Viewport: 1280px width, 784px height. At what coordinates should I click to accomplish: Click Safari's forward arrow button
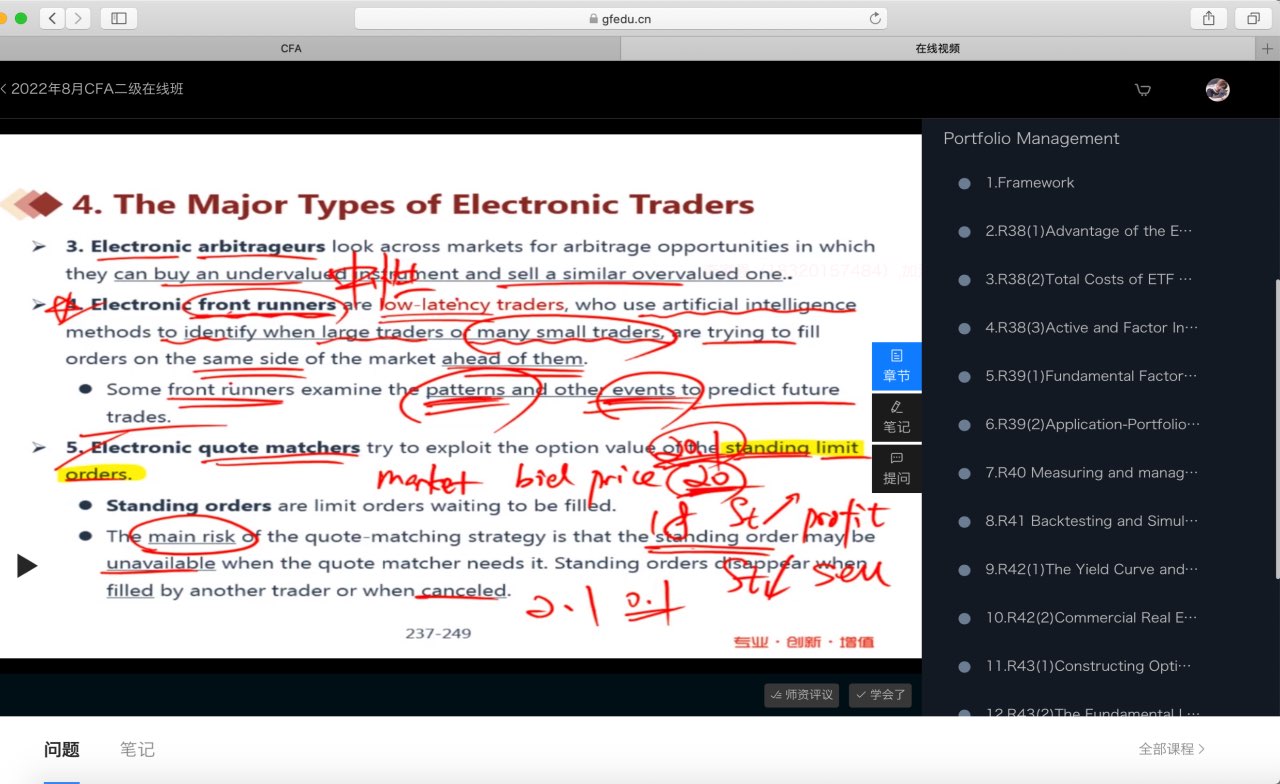point(78,18)
